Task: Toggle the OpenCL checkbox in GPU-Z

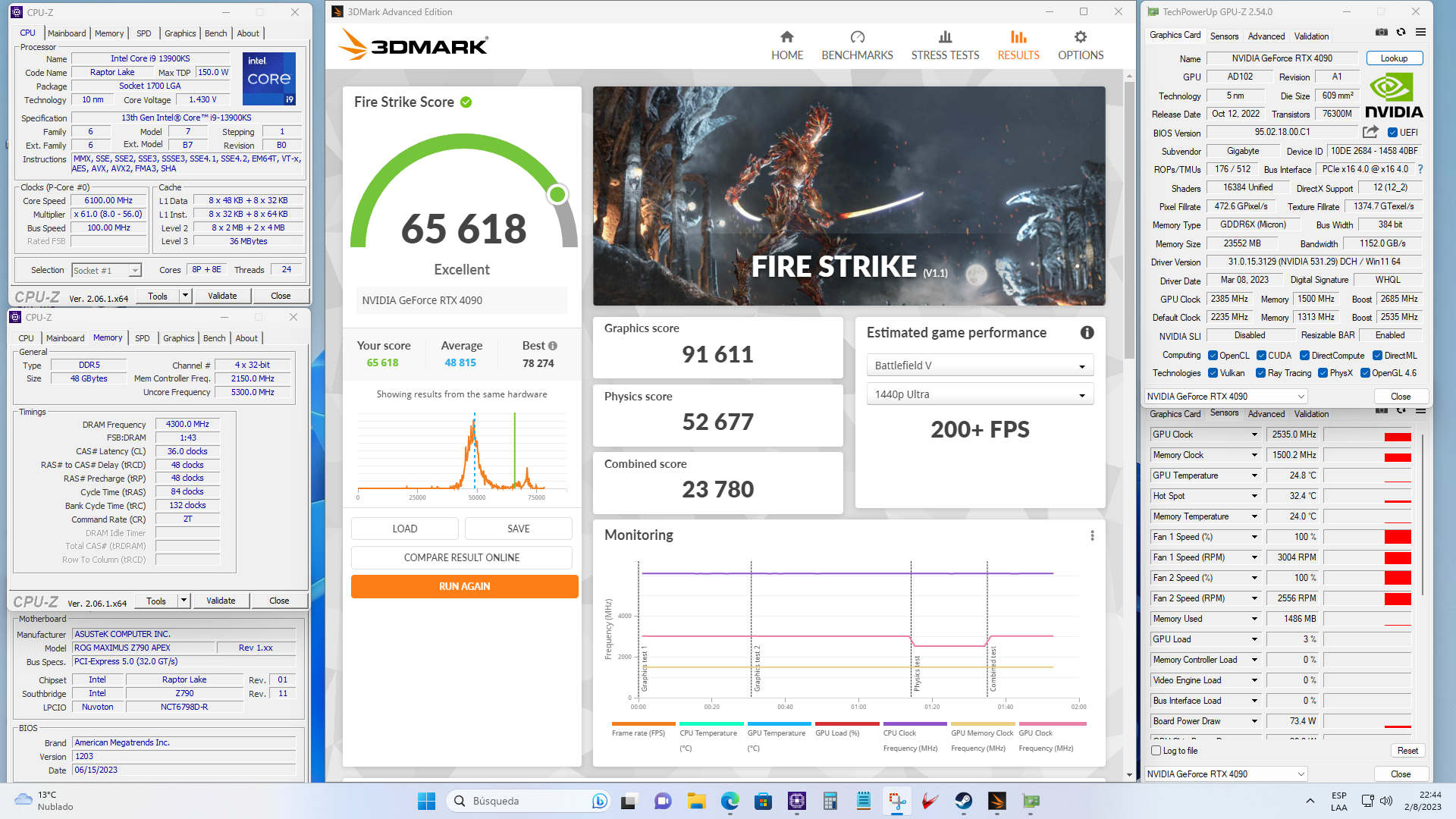Action: click(x=1213, y=356)
